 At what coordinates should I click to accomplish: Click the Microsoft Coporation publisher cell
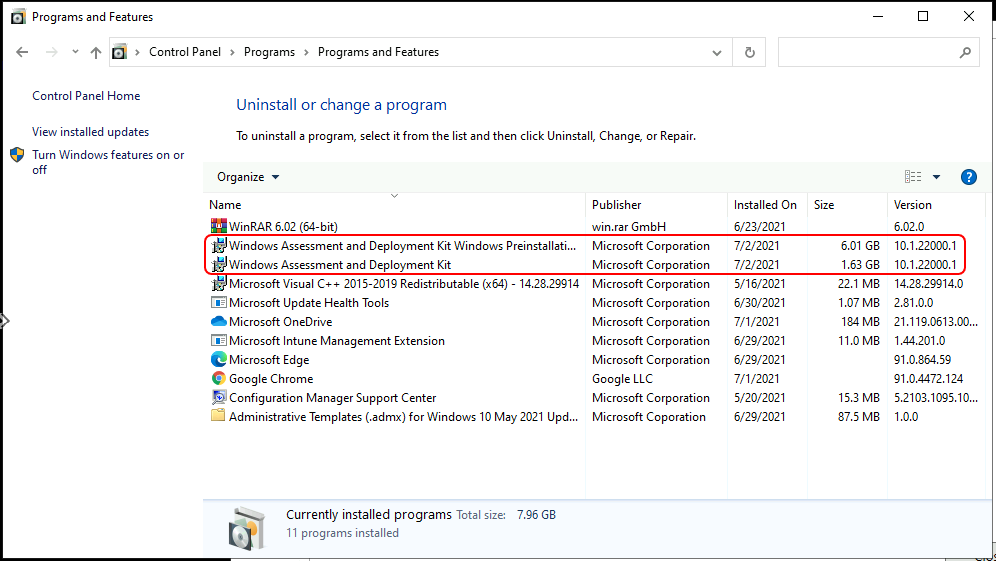pyautogui.click(x=649, y=417)
